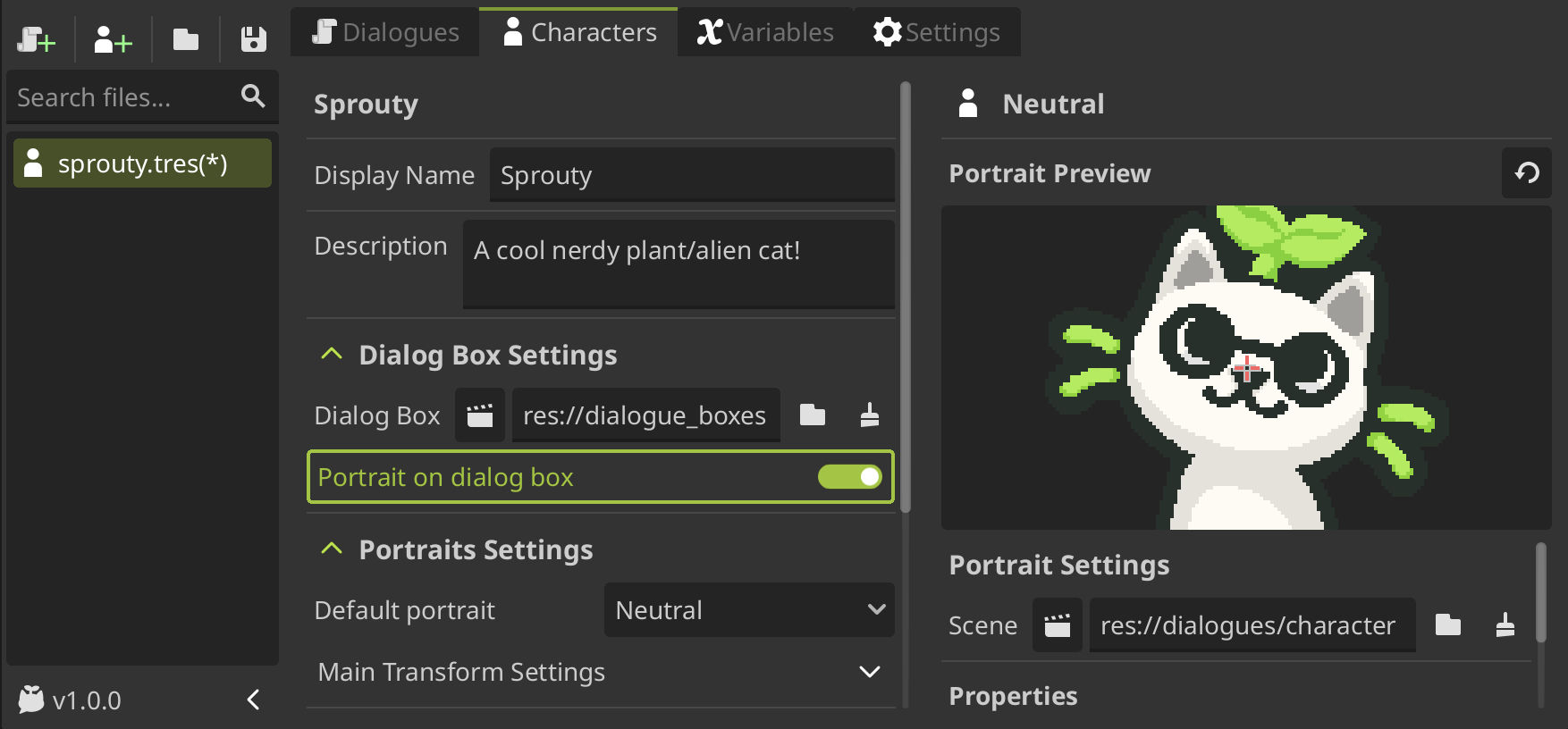Collapse Dialog Box Settings section
The image size is (1568, 729).
pyautogui.click(x=332, y=355)
